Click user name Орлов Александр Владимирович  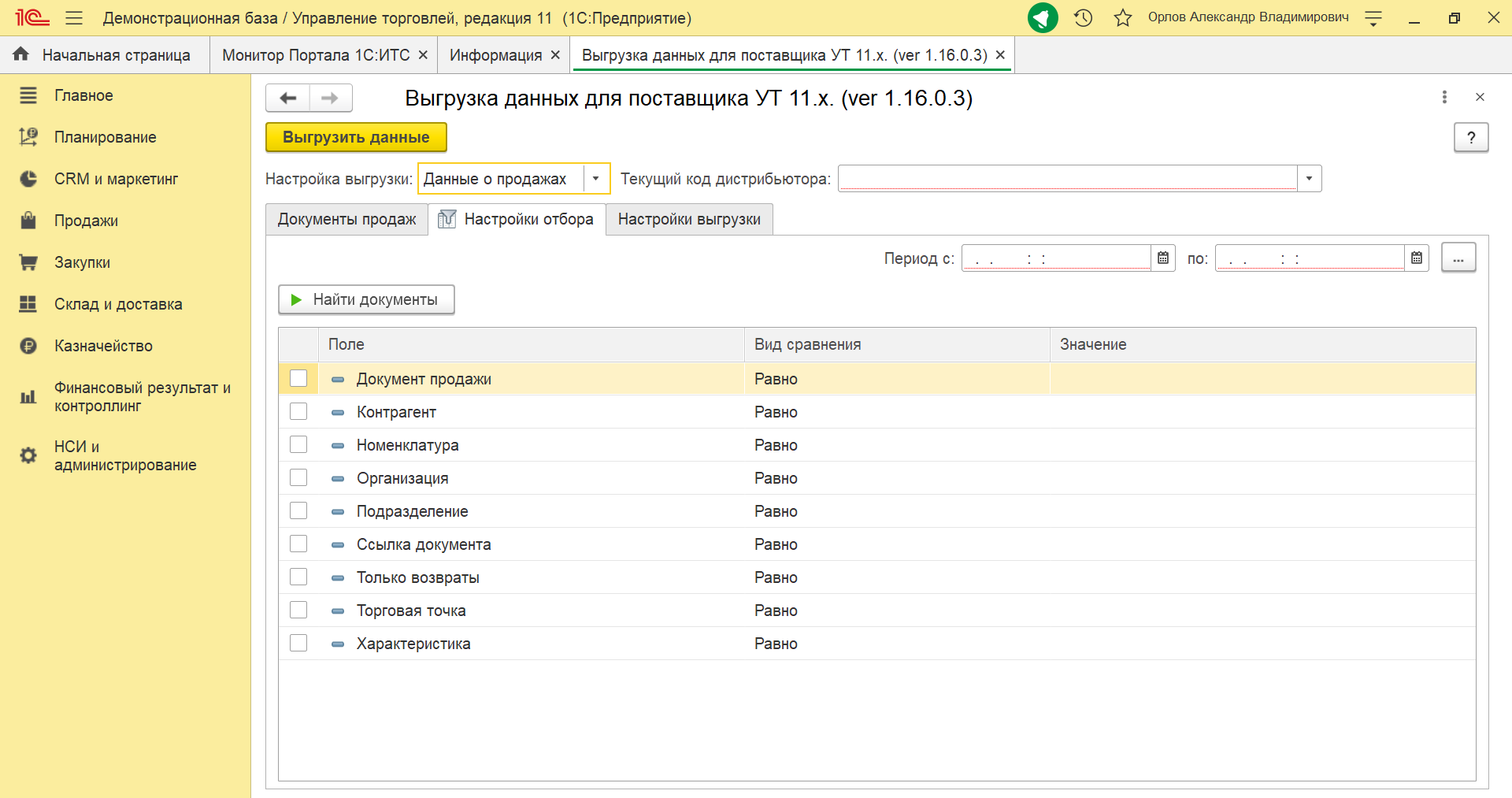click(1248, 17)
